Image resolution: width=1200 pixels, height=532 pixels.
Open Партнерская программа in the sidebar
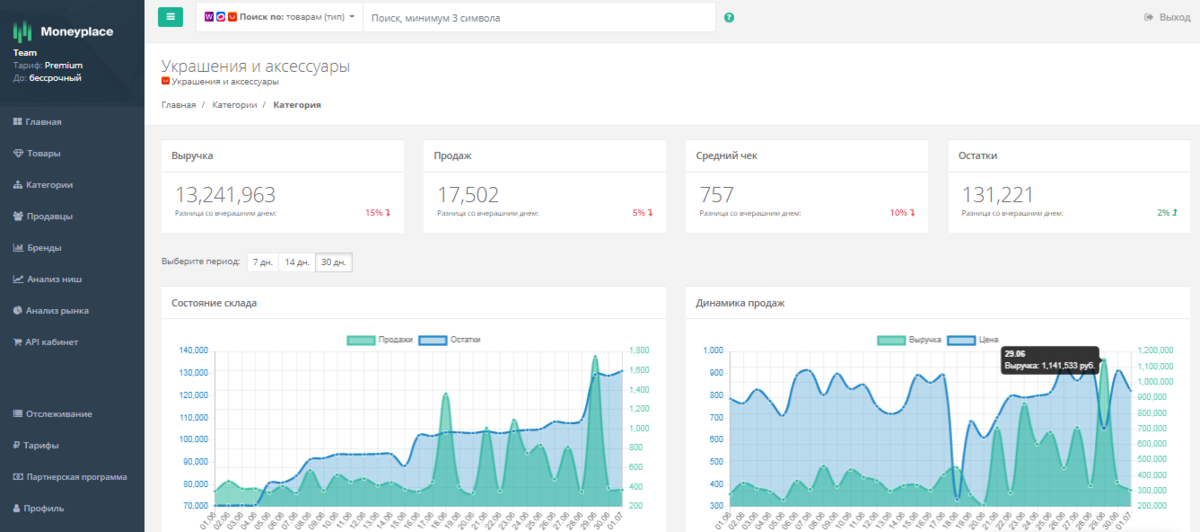pos(72,476)
